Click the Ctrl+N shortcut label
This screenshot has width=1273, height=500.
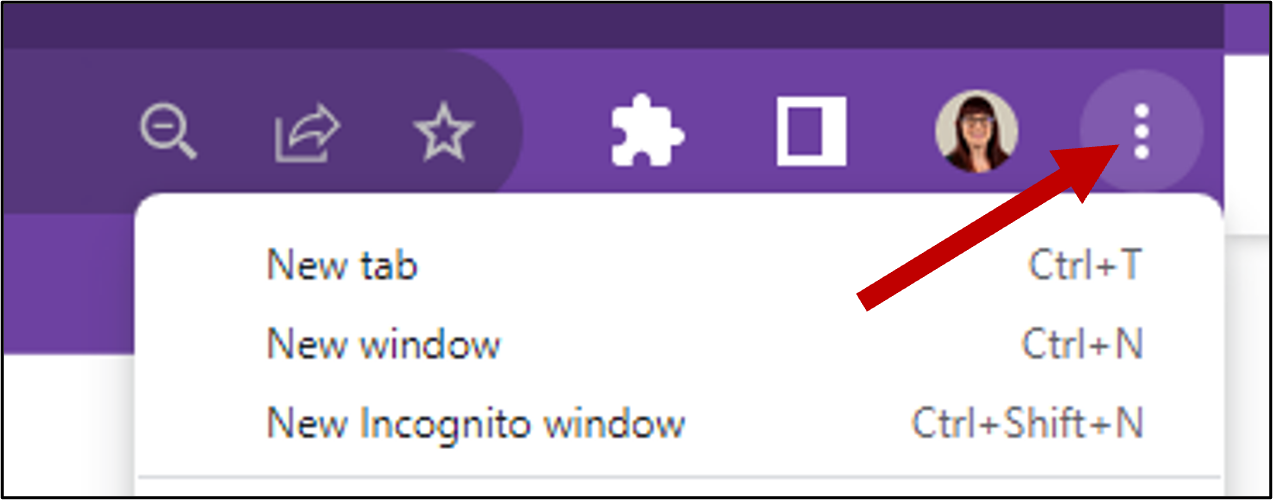1082,345
